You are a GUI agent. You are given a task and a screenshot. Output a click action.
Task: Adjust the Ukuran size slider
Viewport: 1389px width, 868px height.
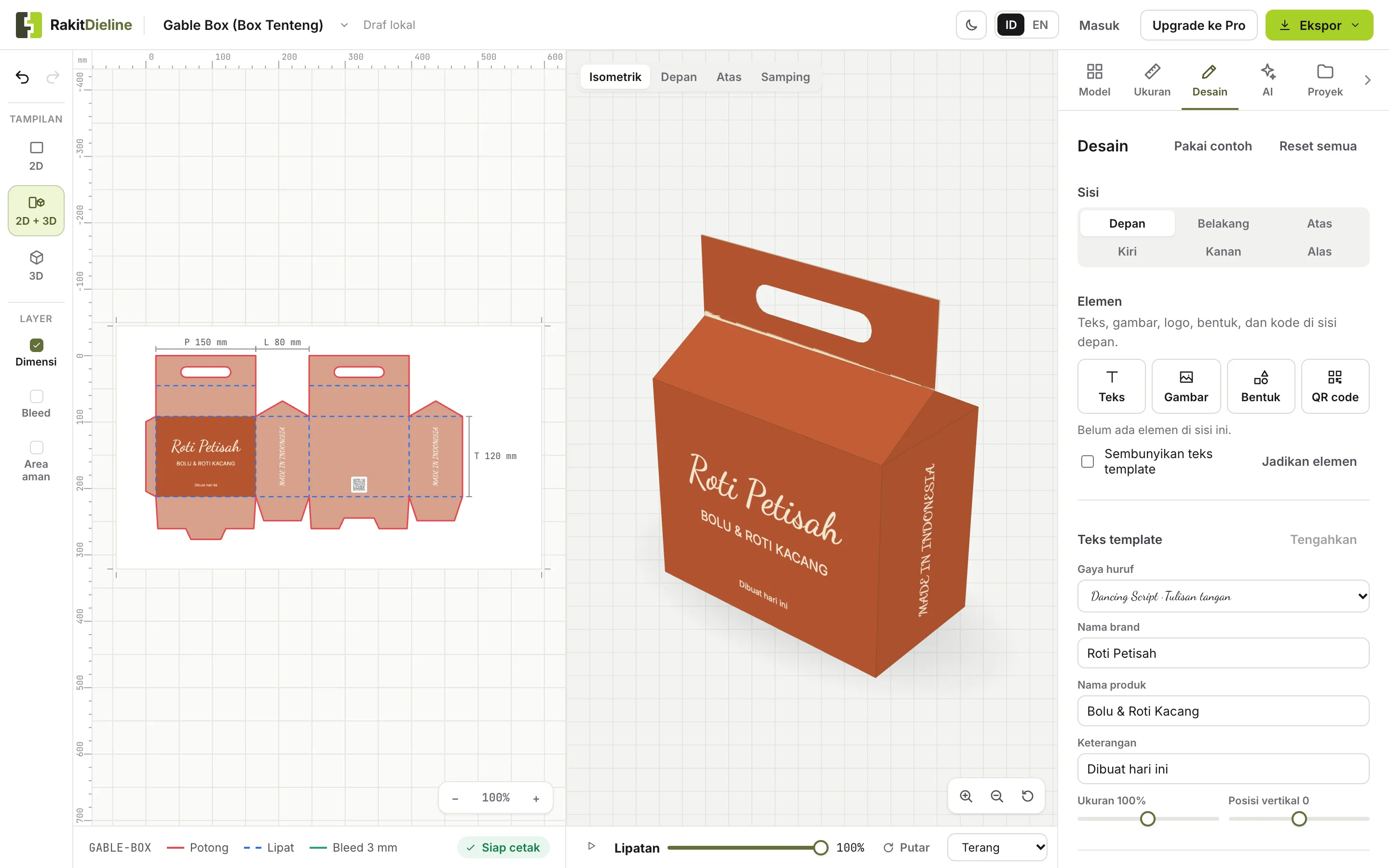1147,819
